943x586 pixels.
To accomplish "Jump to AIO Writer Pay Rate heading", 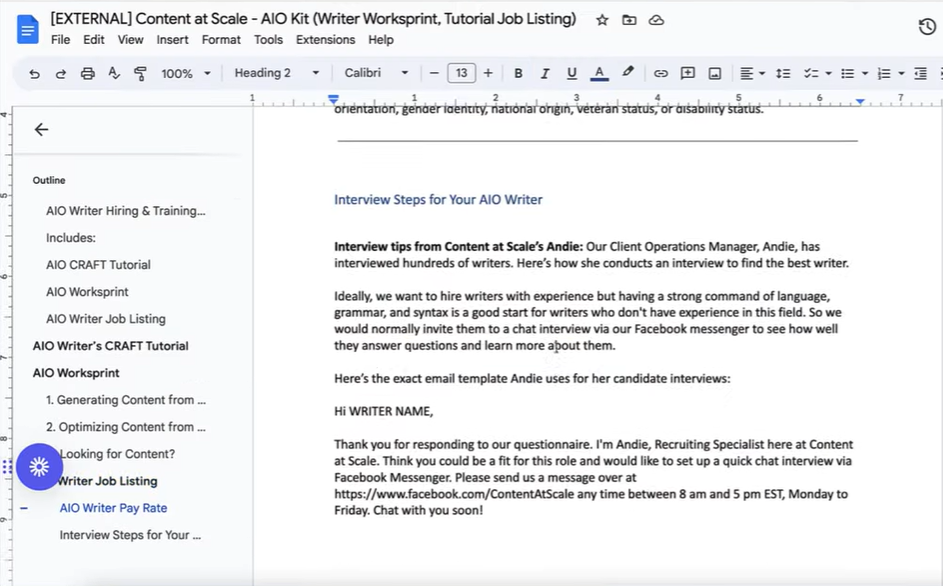I will [x=113, y=508].
